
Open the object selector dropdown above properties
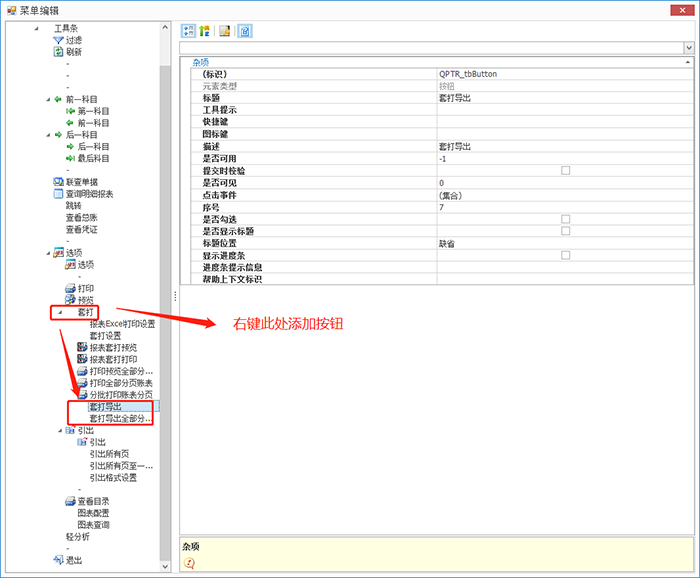[x=689, y=47]
